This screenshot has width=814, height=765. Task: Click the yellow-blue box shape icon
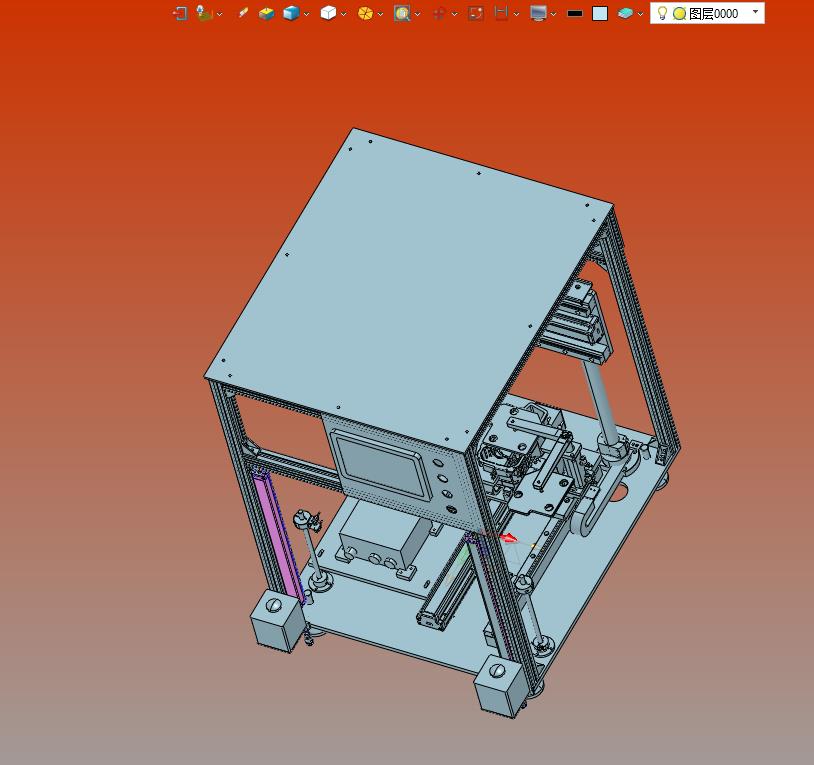click(x=266, y=13)
